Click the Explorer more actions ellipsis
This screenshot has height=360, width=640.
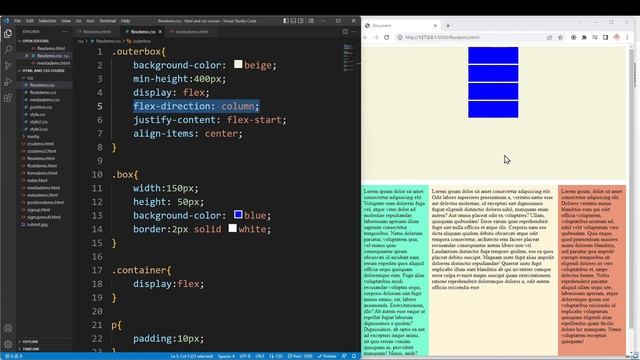coord(65,31)
